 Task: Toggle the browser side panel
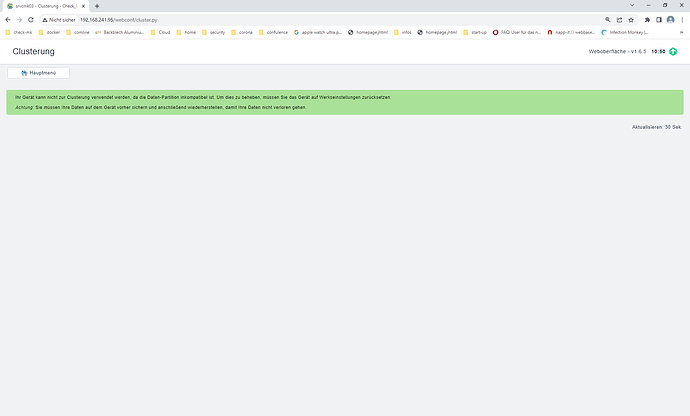point(659,20)
